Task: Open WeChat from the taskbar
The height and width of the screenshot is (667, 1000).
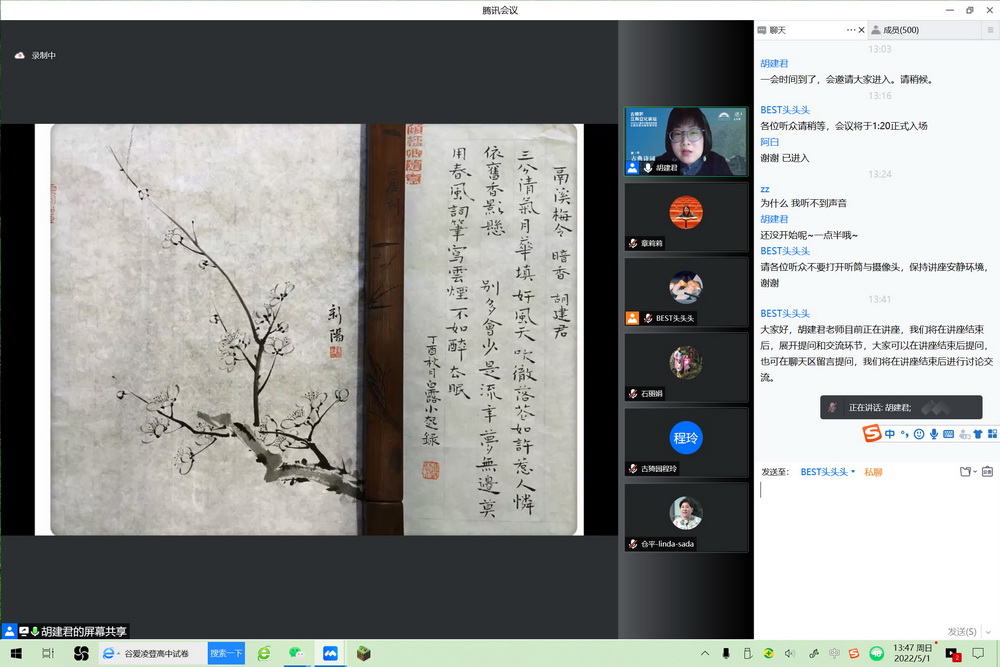Action: click(296, 653)
